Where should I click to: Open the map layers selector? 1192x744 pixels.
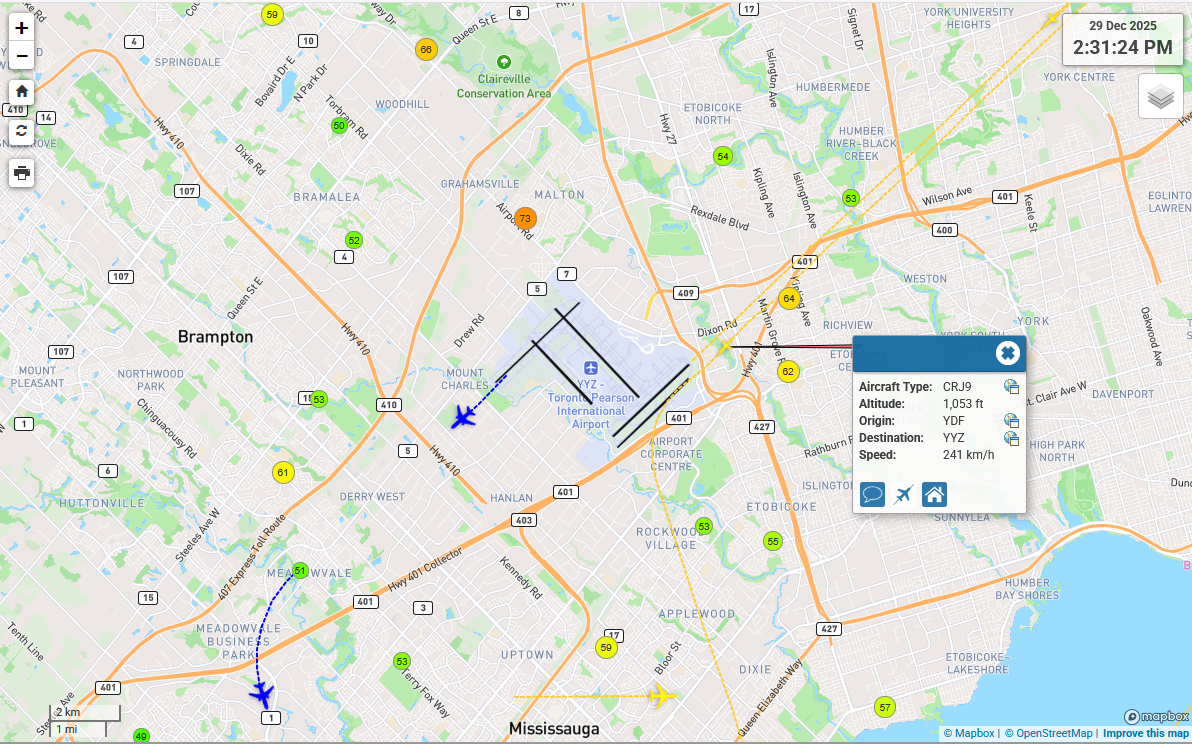click(1160, 97)
